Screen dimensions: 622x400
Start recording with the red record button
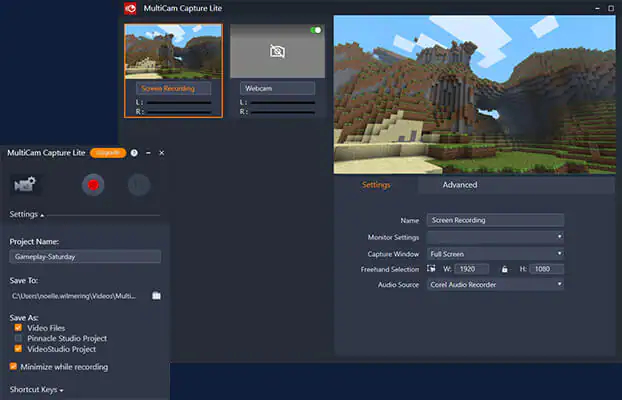(93, 185)
